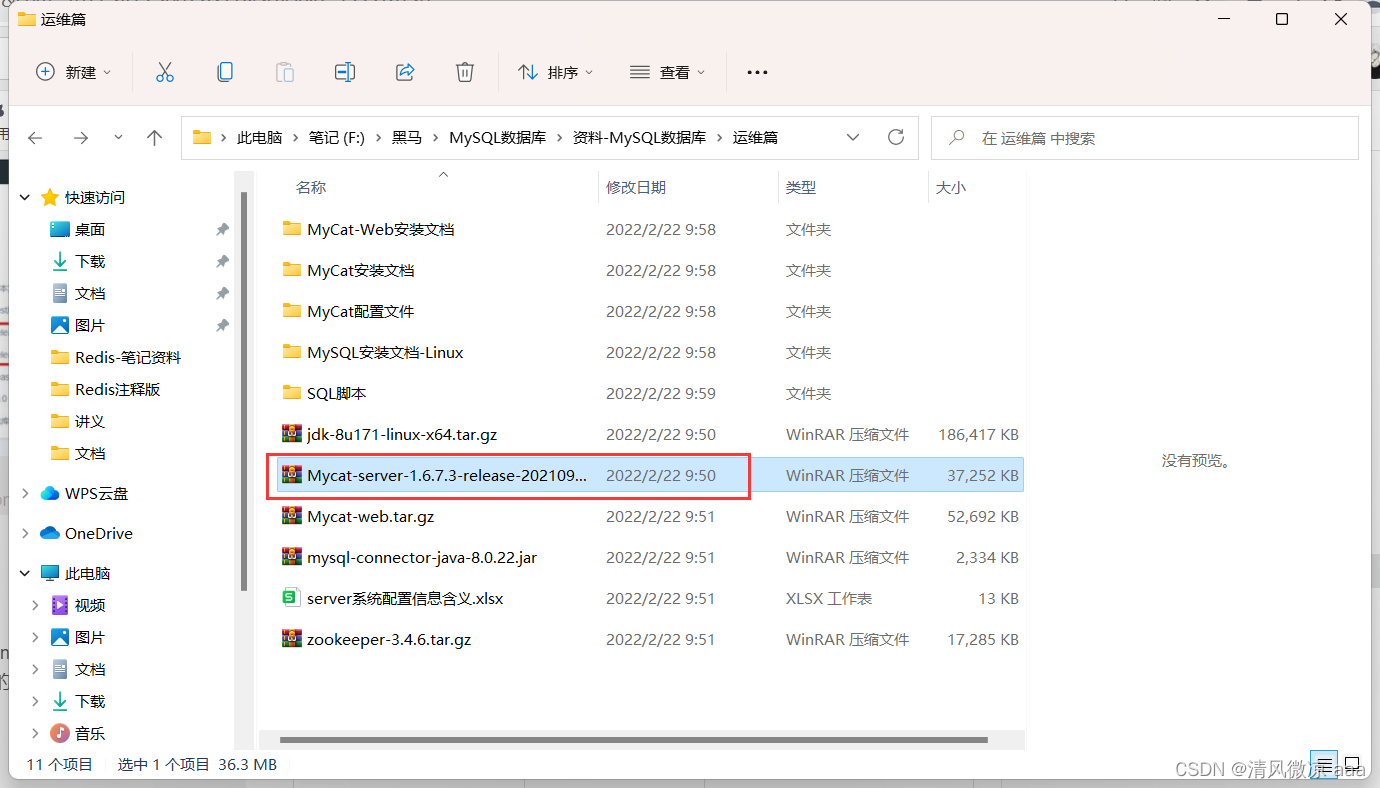Click the Mycat-web.tar.gz archive icon
The height and width of the screenshot is (788, 1380).
coord(292,516)
